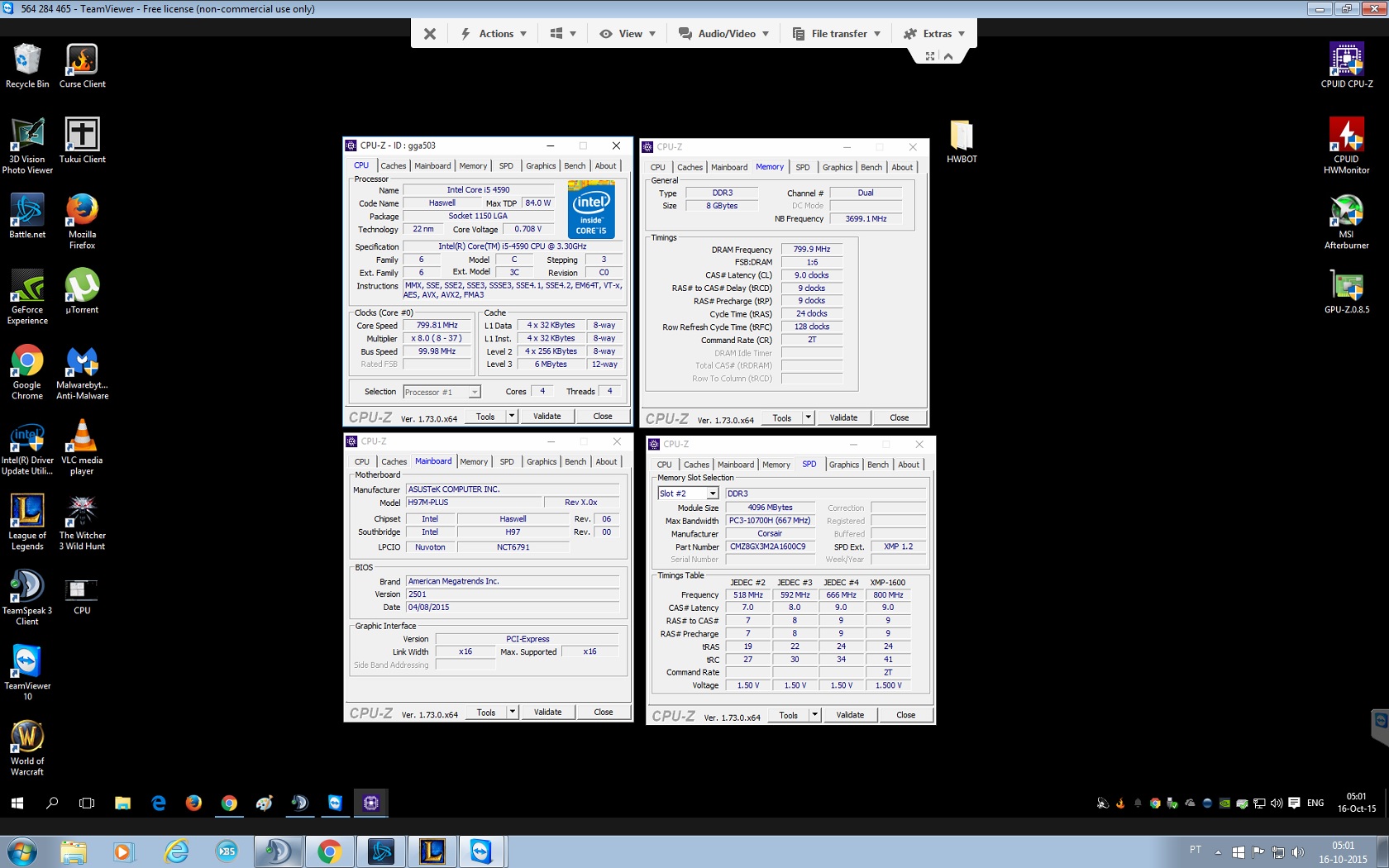The image size is (1389, 868).
Task: Open the HWBOT folder icon
Action: click(x=962, y=141)
